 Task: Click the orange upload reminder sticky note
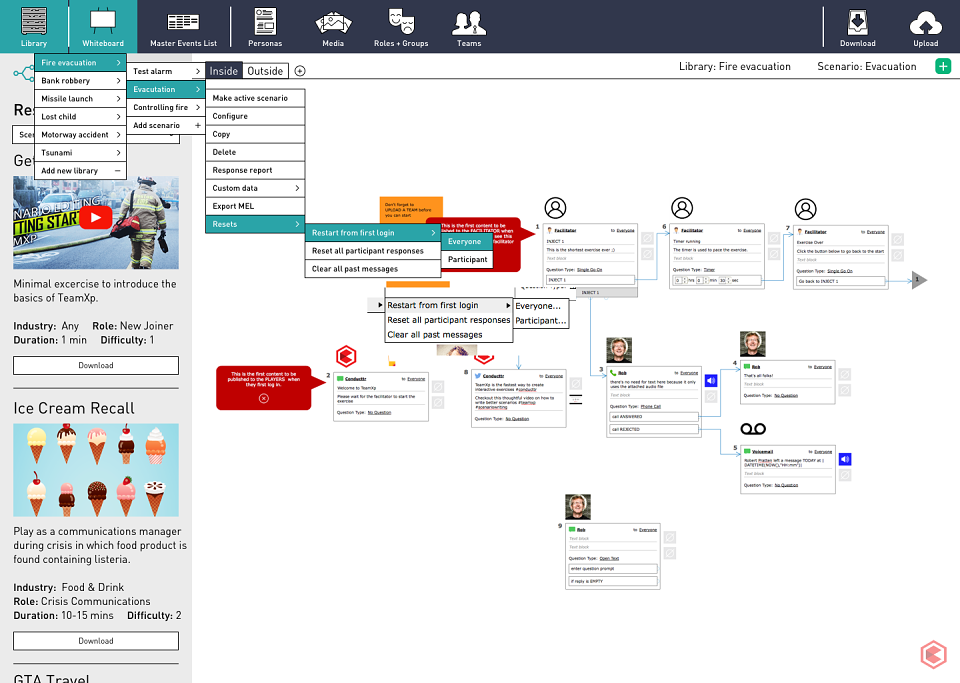pos(411,210)
